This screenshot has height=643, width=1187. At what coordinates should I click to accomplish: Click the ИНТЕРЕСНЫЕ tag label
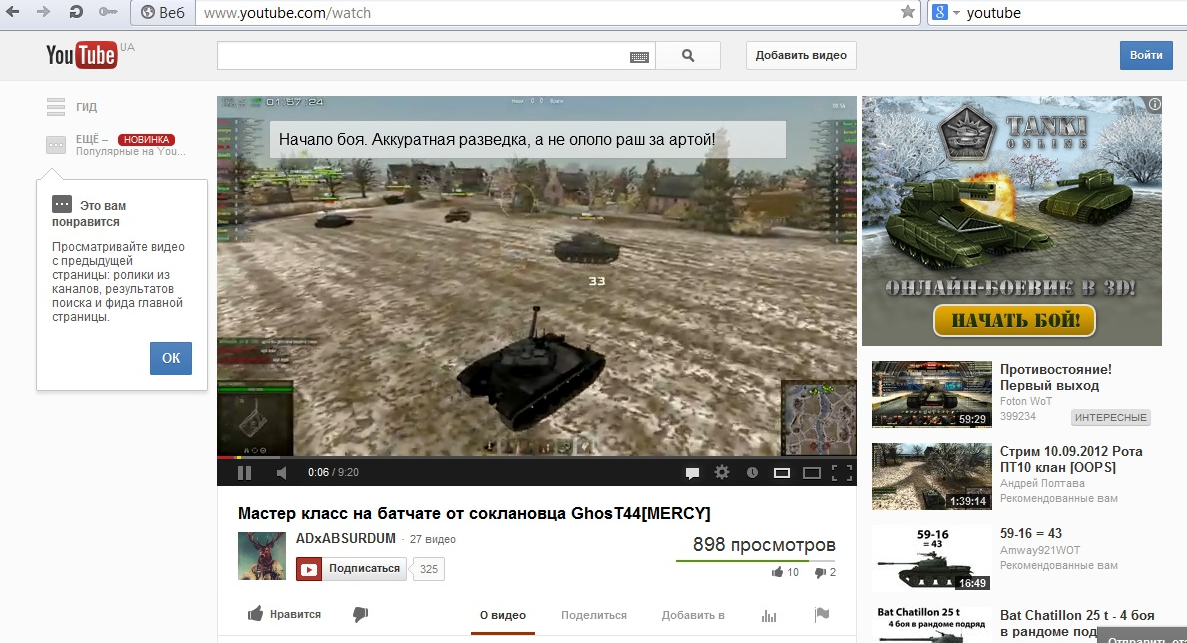[1111, 417]
